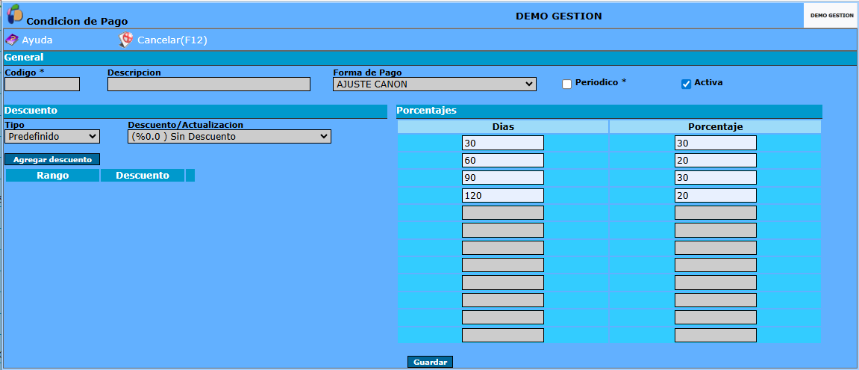Click the Dias field containing 90
Image resolution: width=859 pixels, height=370 pixels.
click(503, 178)
